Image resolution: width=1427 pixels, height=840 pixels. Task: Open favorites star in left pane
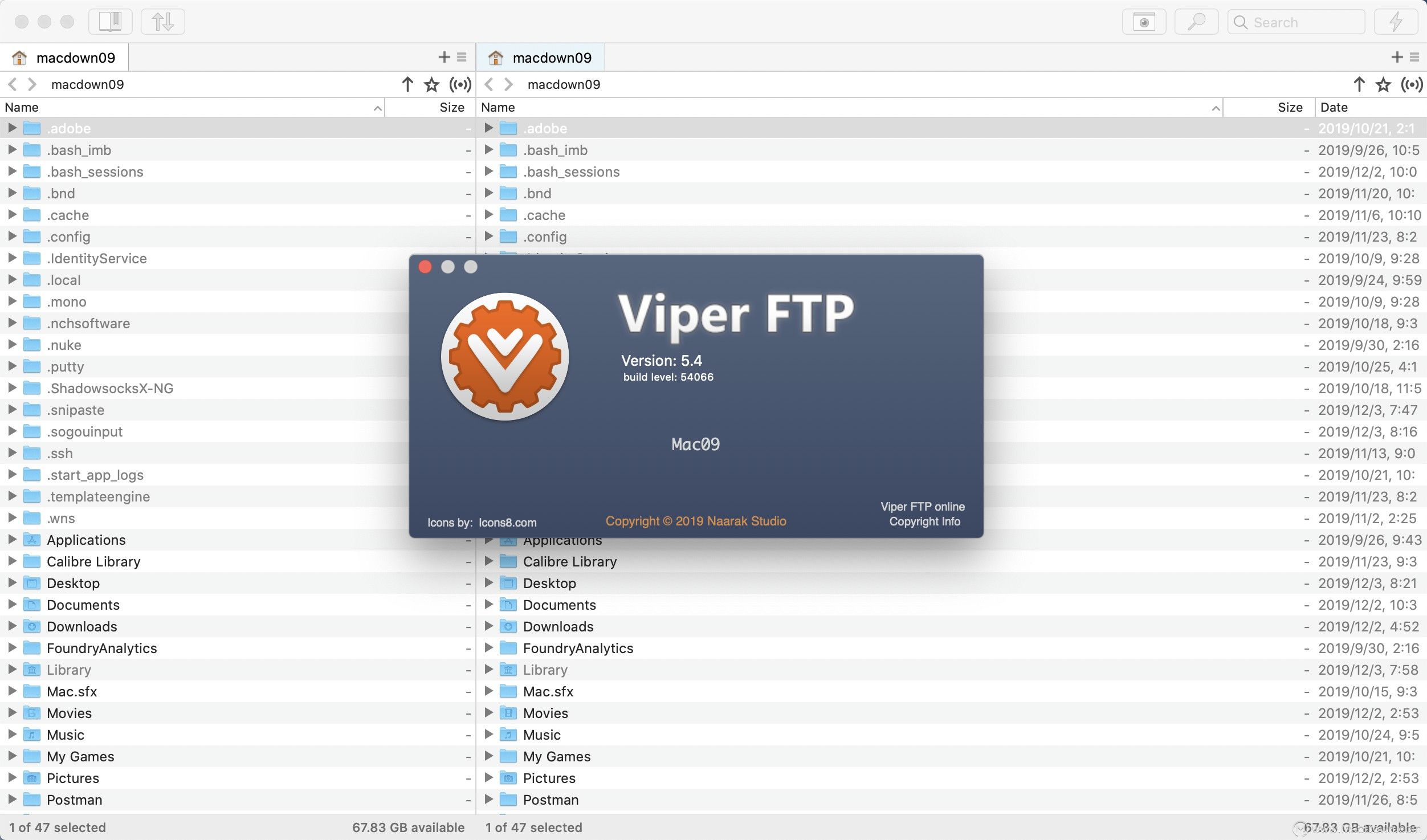[432, 84]
